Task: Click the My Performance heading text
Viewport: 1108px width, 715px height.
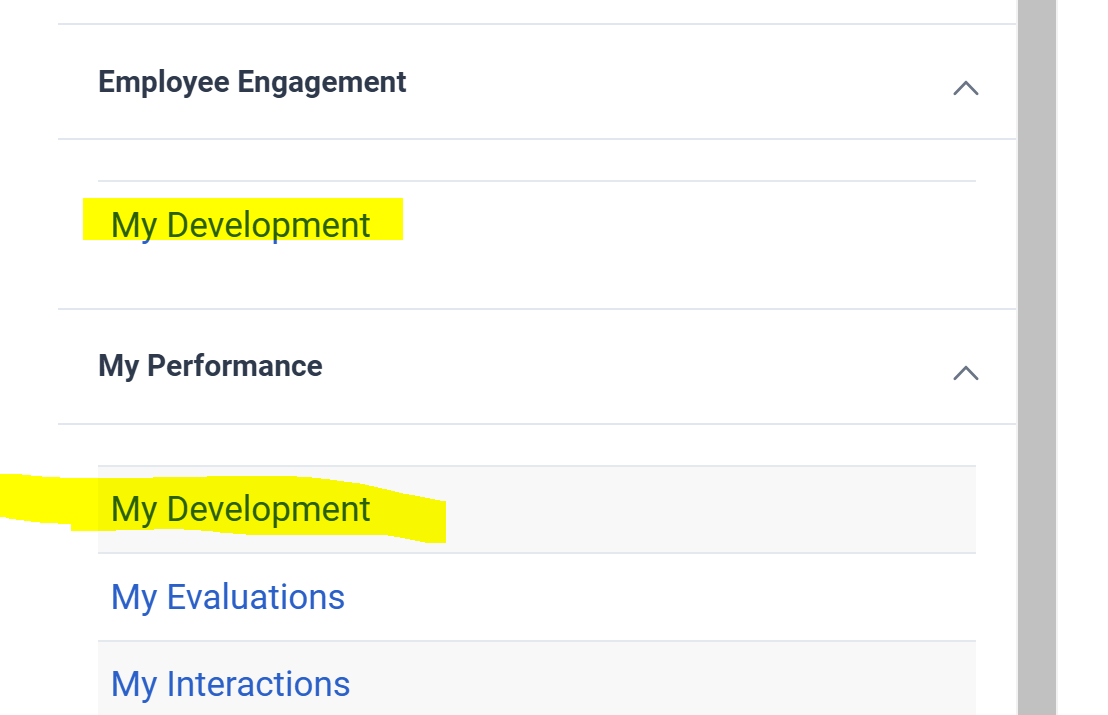Action: [210, 366]
